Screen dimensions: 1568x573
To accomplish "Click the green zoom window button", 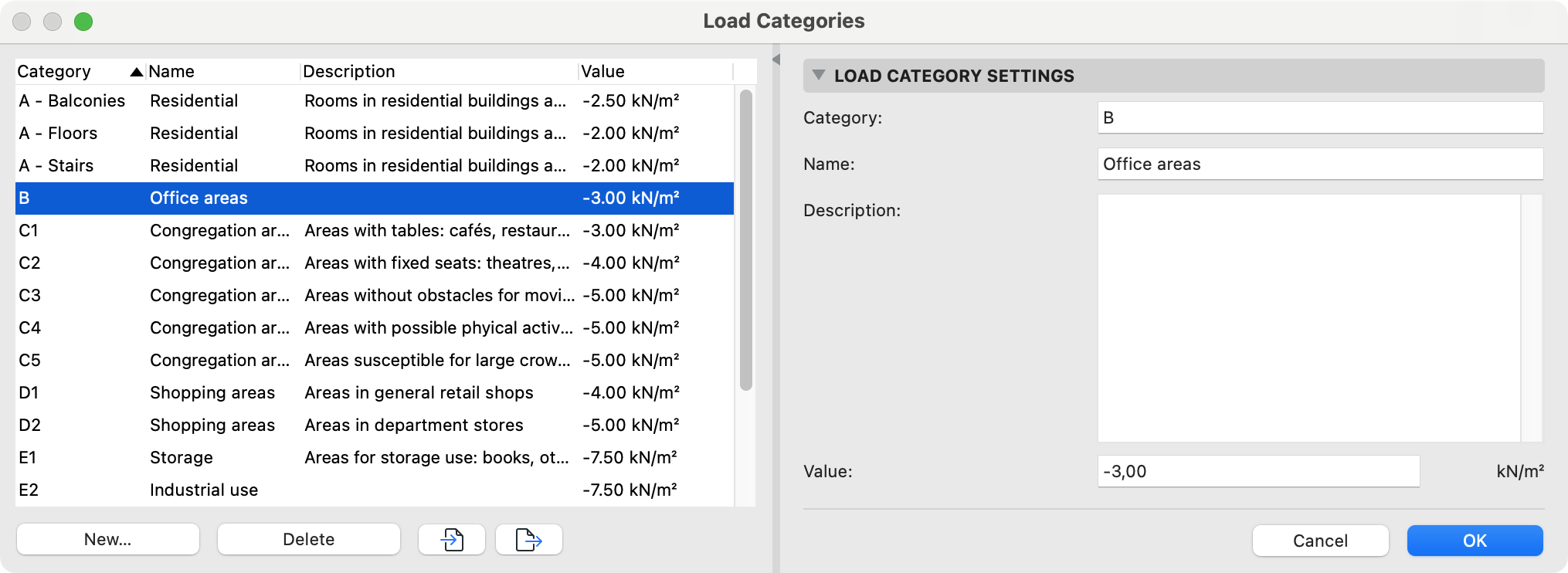I will pos(83,22).
